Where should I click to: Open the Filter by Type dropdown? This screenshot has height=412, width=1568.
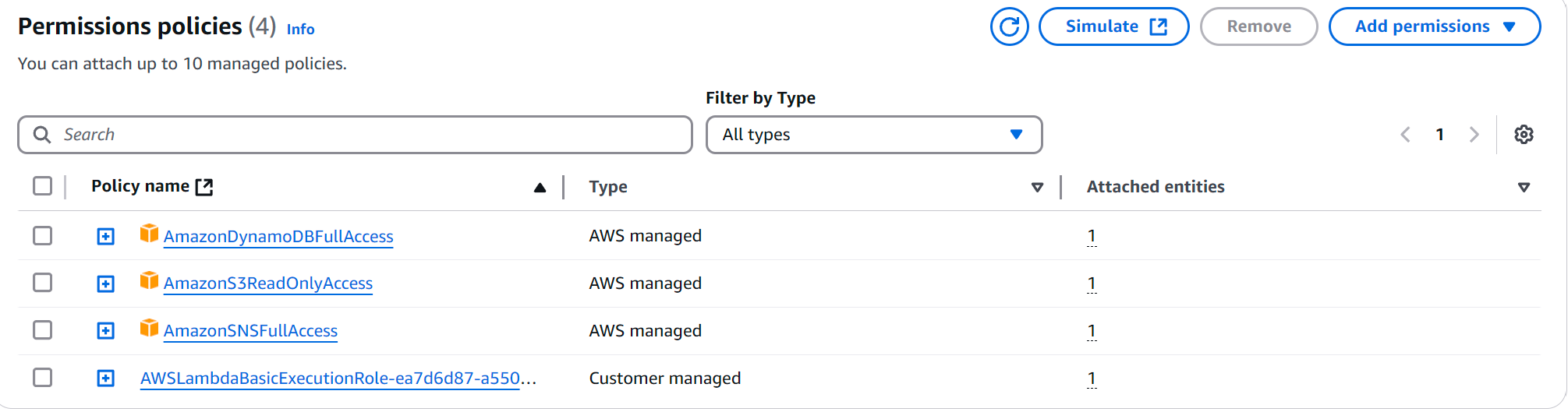click(874, 135)
